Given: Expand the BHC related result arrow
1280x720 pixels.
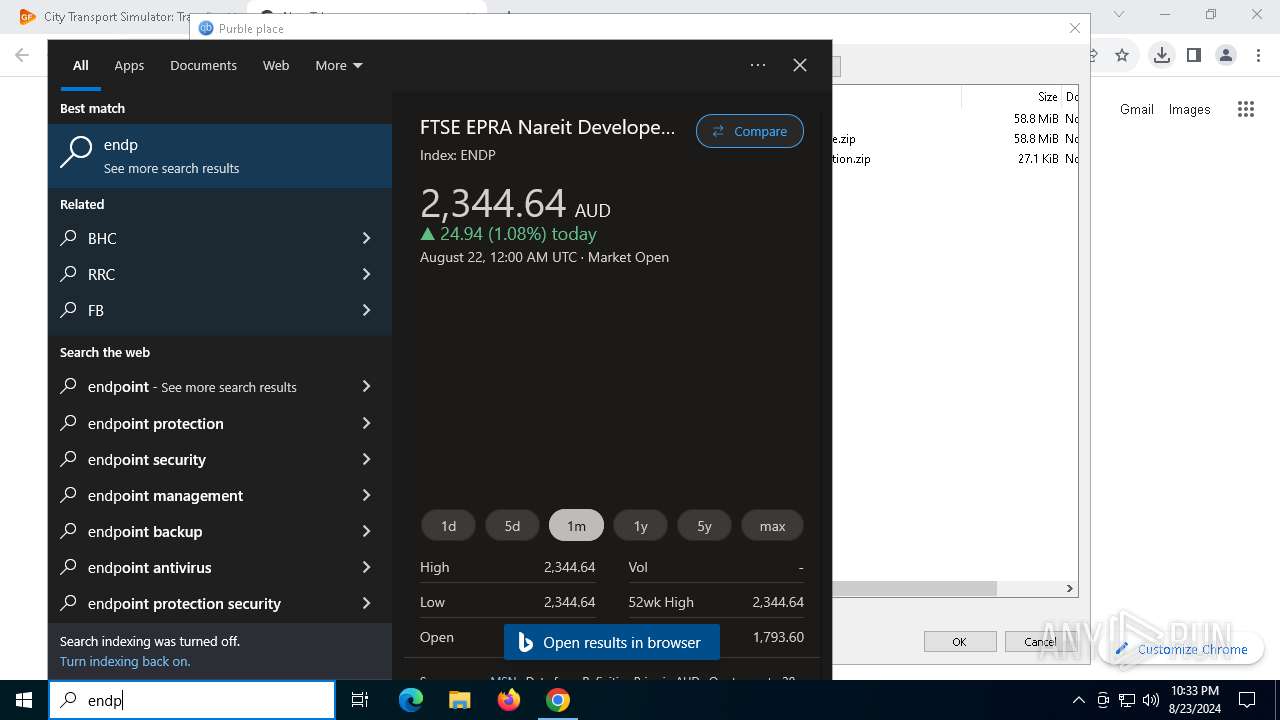Looking at the screenshot, I should pos(366,238).
